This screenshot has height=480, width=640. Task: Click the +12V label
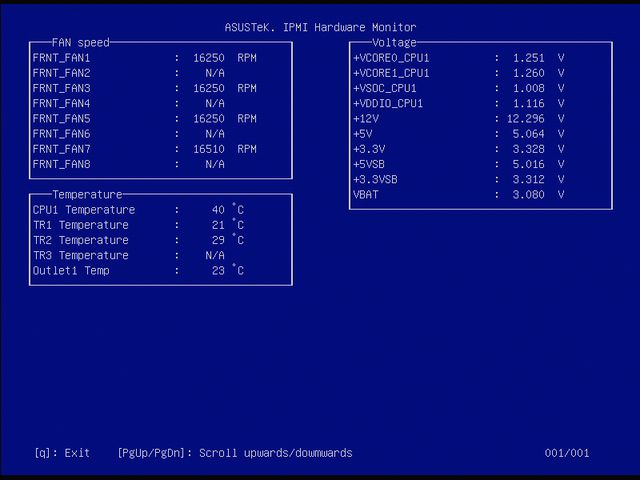tap(366, 119)
